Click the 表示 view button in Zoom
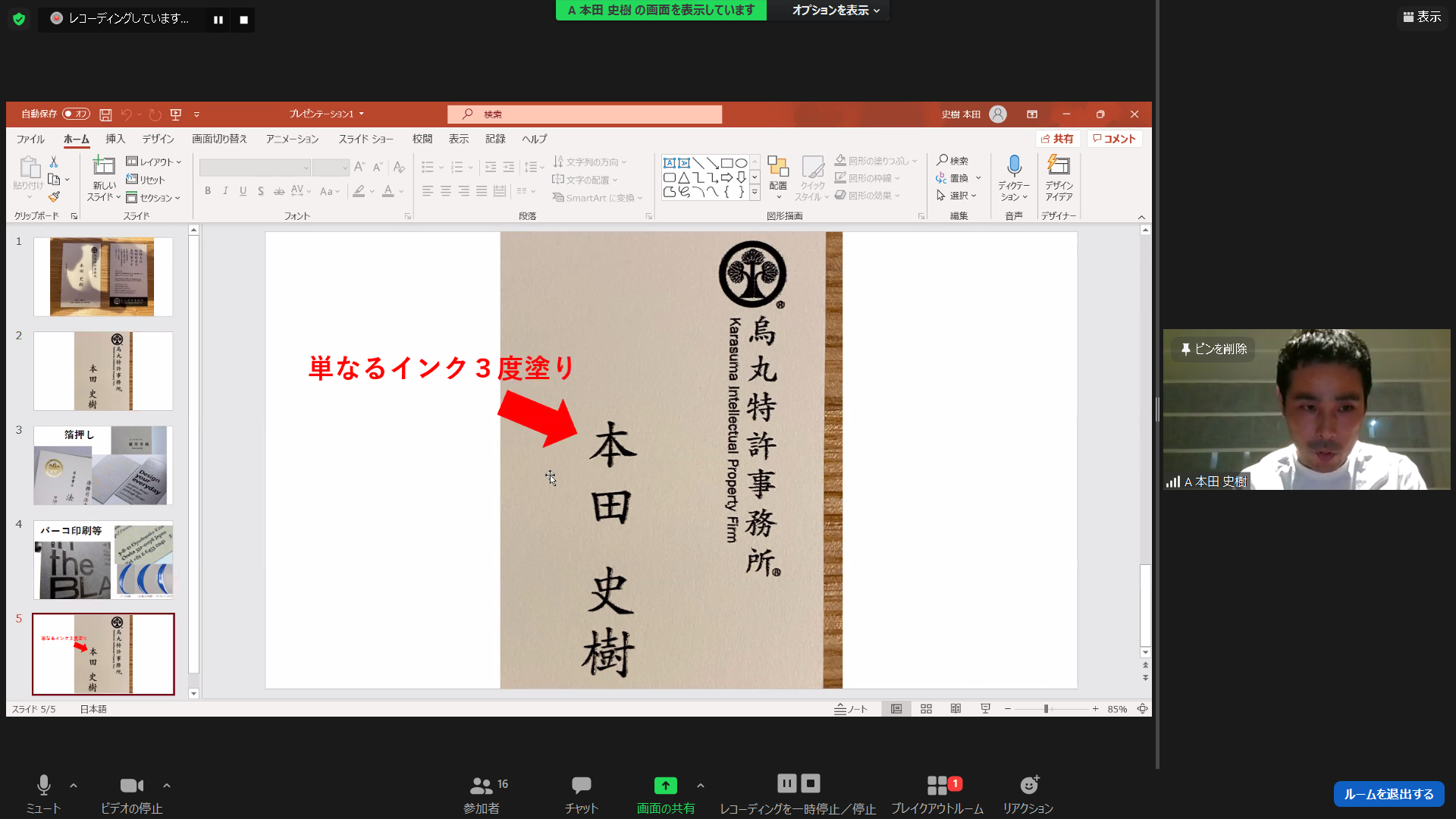1456x819 pixels. (x=1422, y=17)
